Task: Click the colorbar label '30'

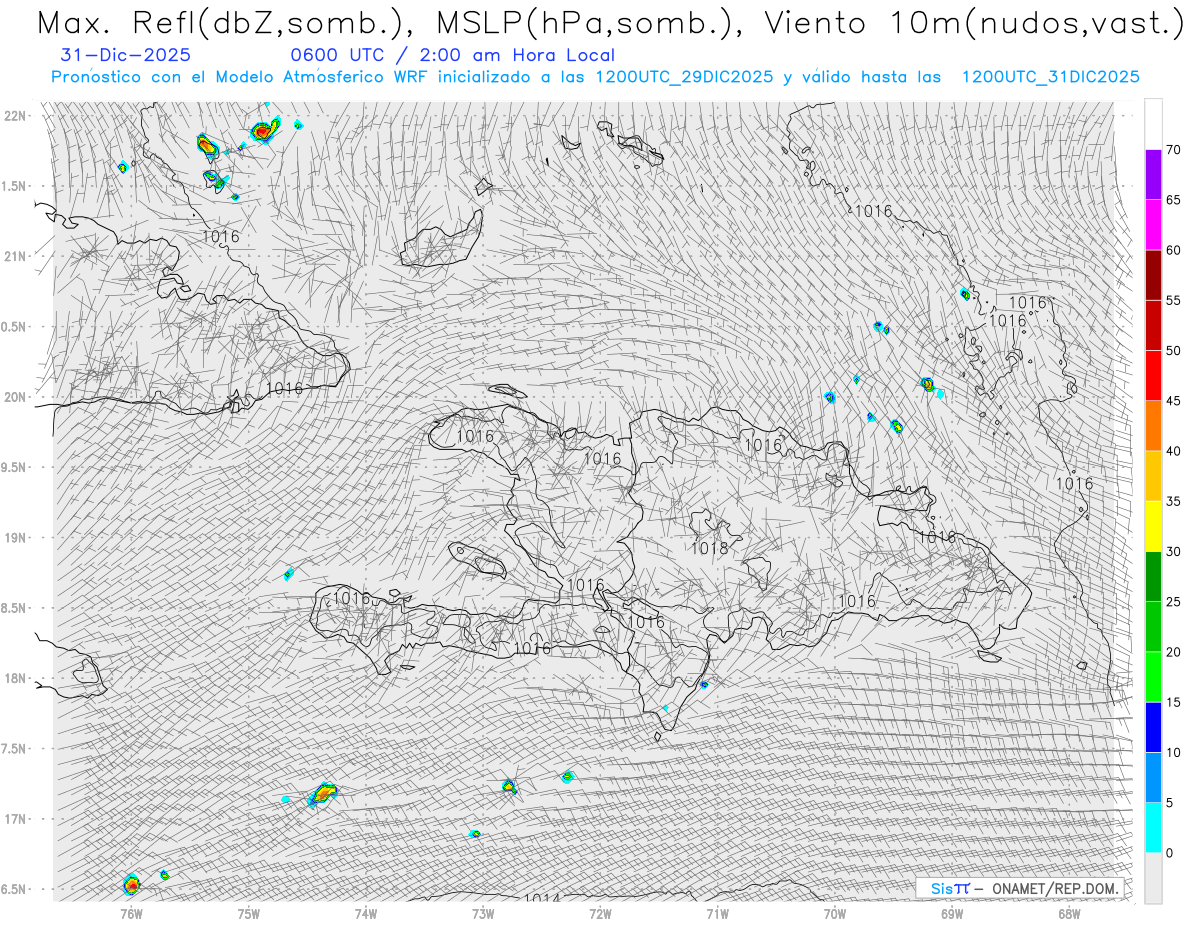Action: 1173,551
